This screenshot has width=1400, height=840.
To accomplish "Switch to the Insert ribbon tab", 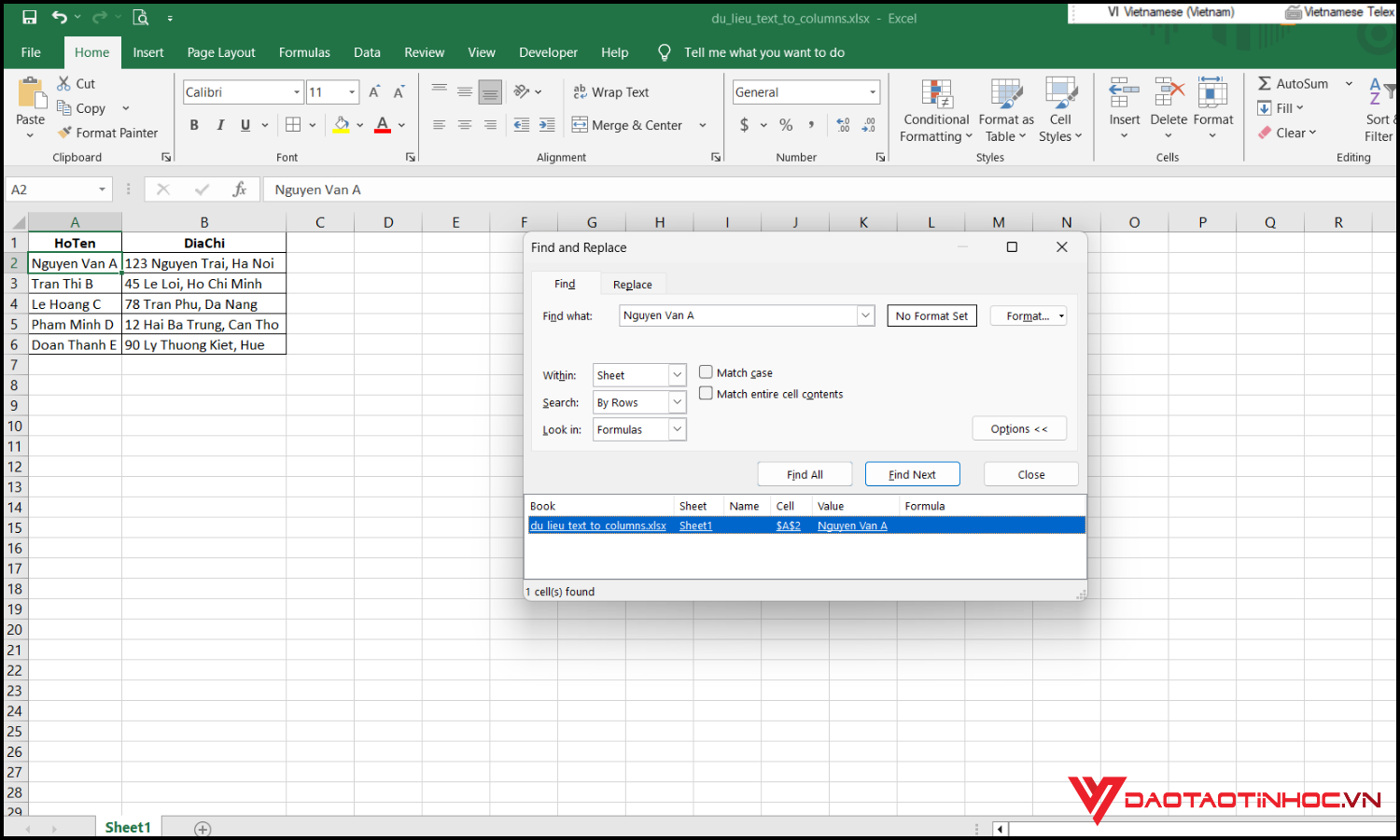I will coord(148,52).
